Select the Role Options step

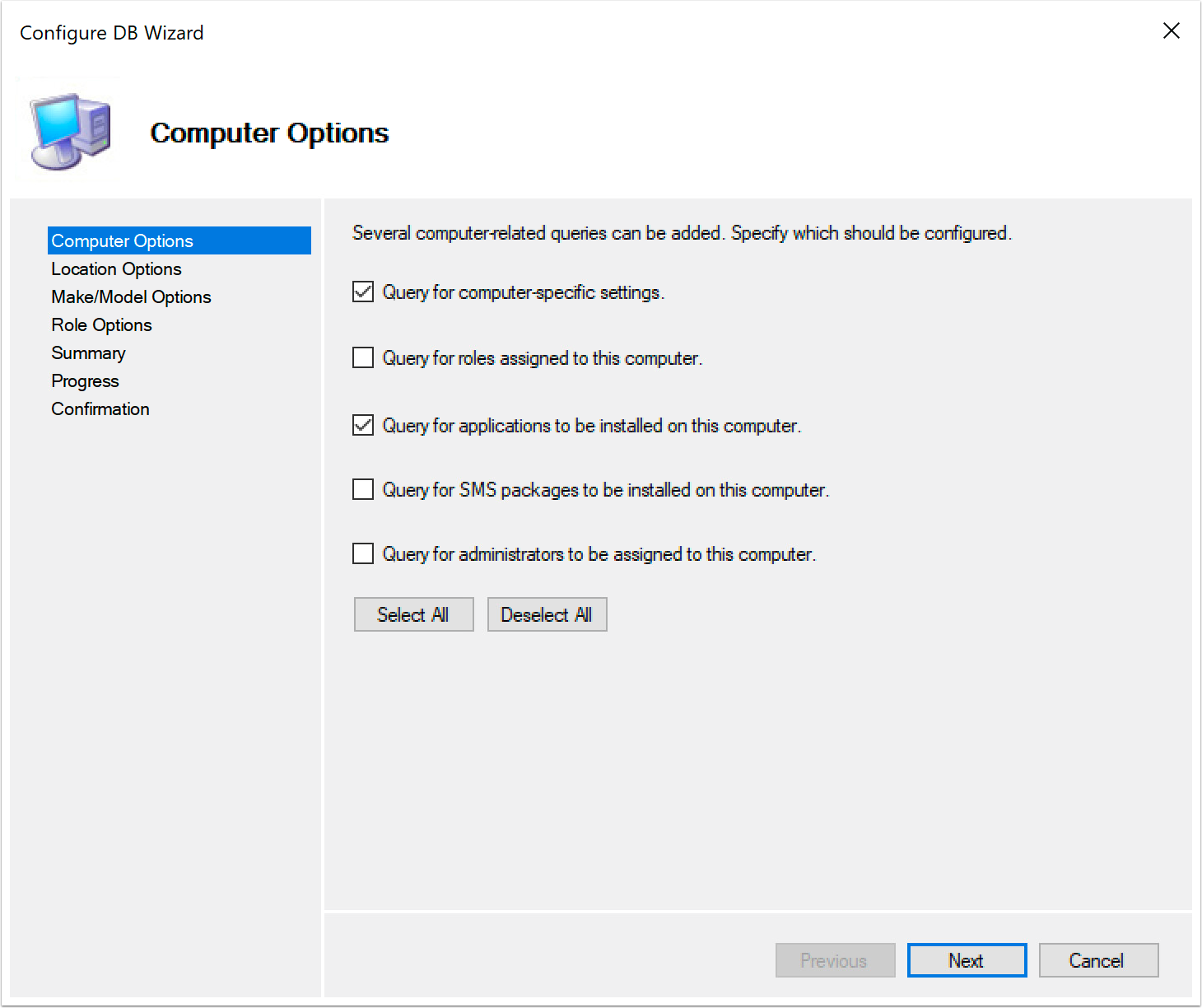coord(101,324)
